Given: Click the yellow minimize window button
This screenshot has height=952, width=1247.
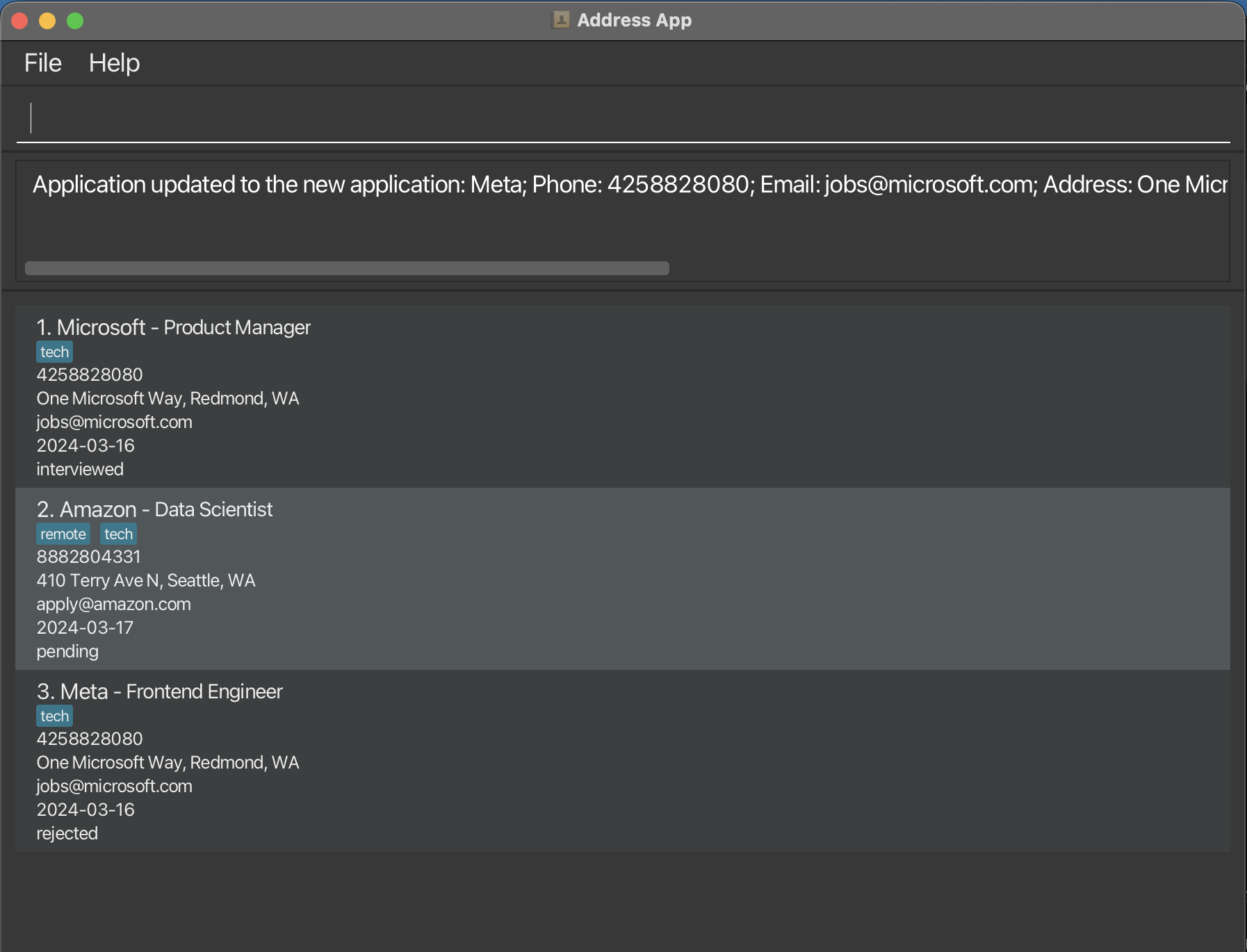Looking at the screenshot, I should pos(47,21).
